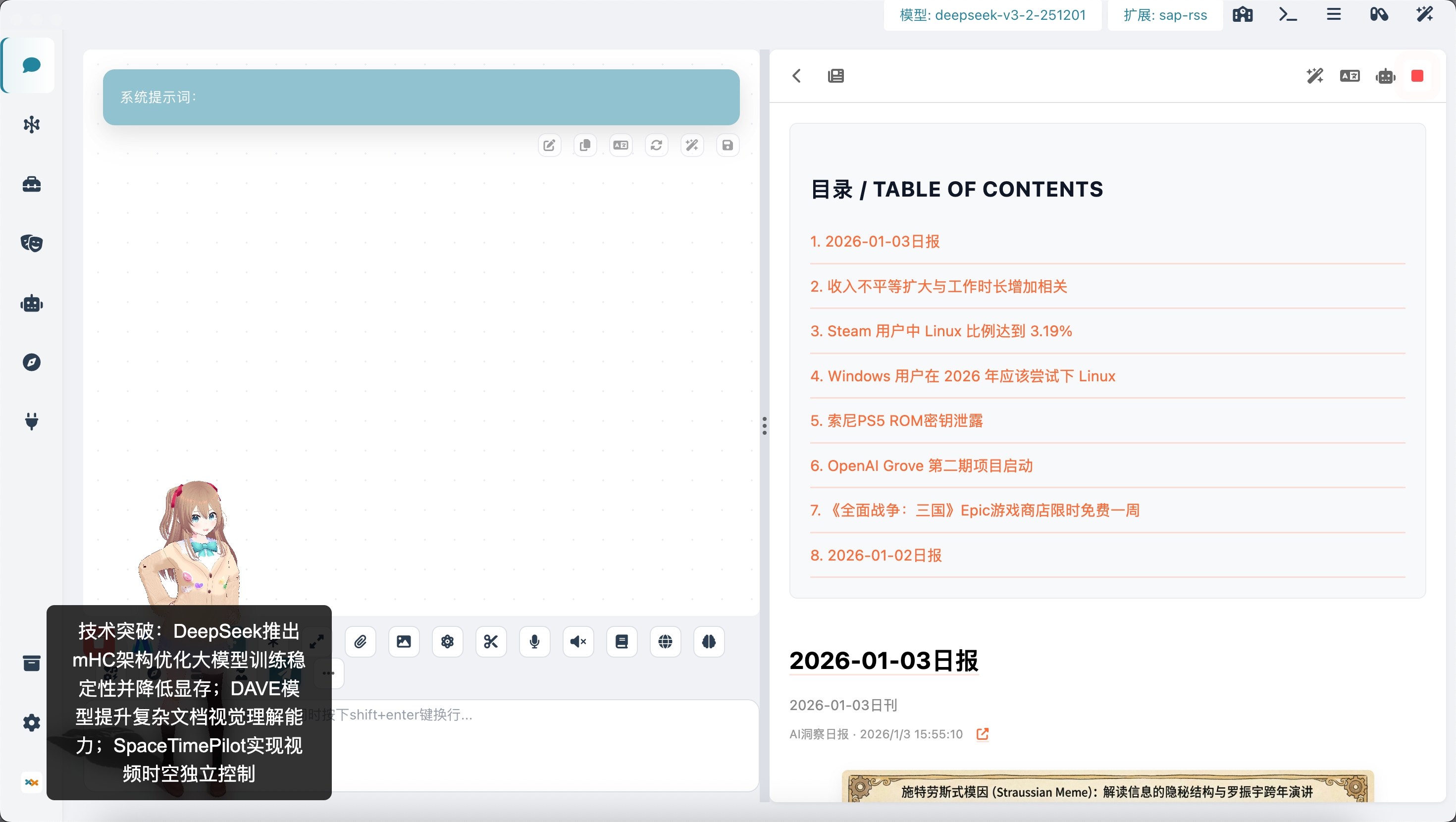Screen dimensions: 1456x822
Task: Select the model deepseek-v3-2-251201 selector
Action: (992, 15)
